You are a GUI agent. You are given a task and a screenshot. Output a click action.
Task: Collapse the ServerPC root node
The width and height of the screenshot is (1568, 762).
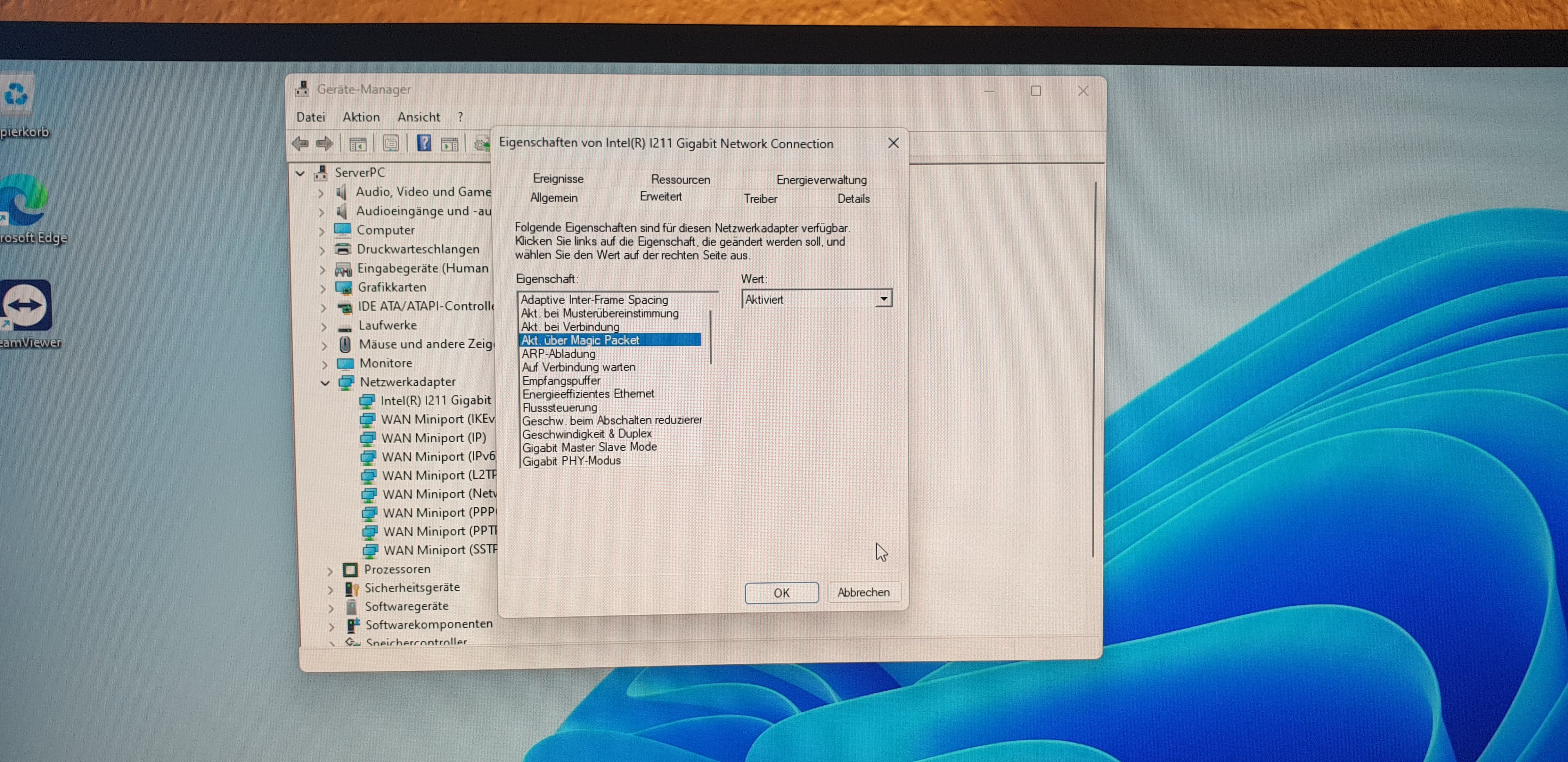click(300, 173)
